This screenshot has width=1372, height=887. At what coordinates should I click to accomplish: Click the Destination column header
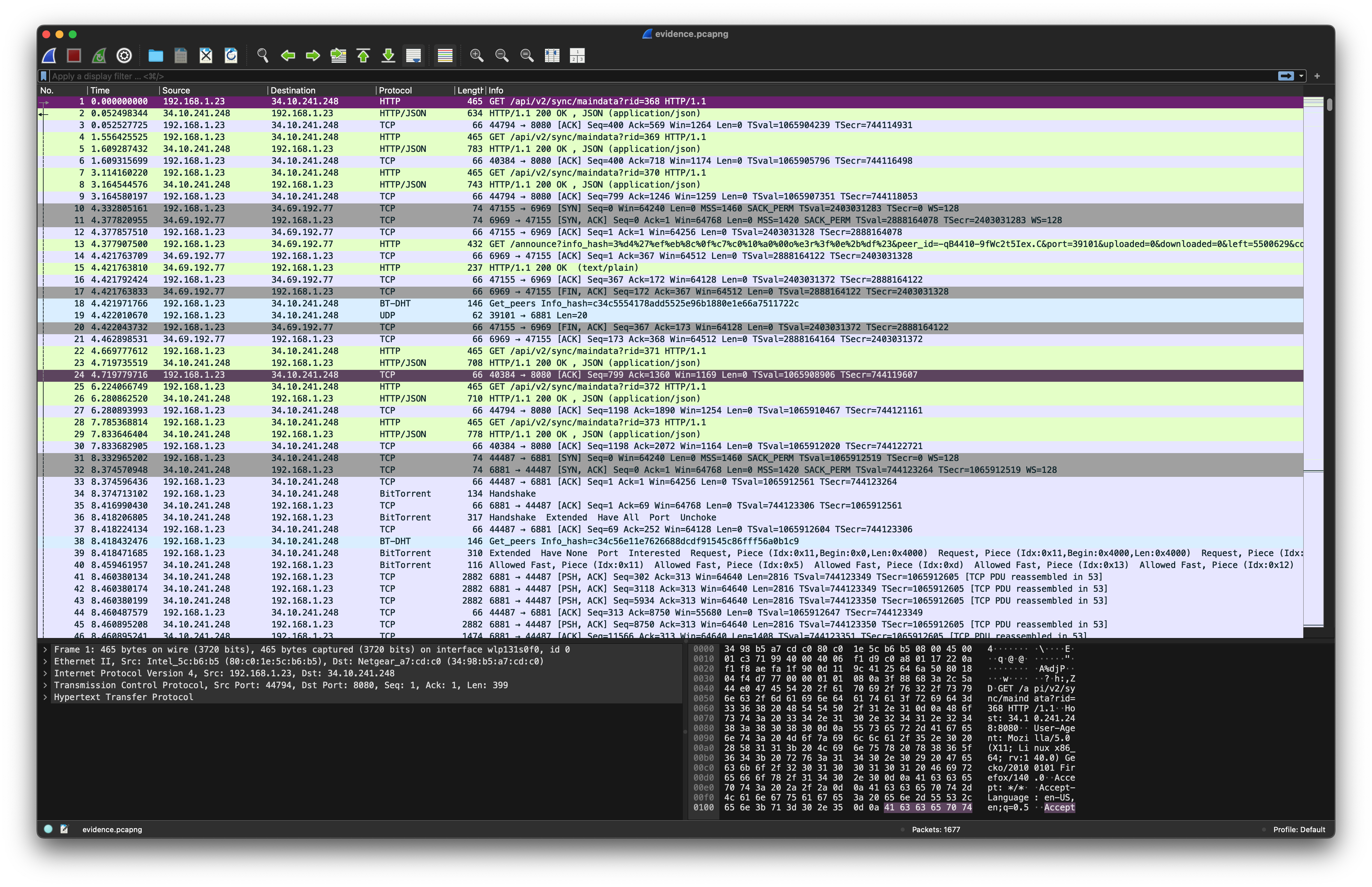(293, 90)
